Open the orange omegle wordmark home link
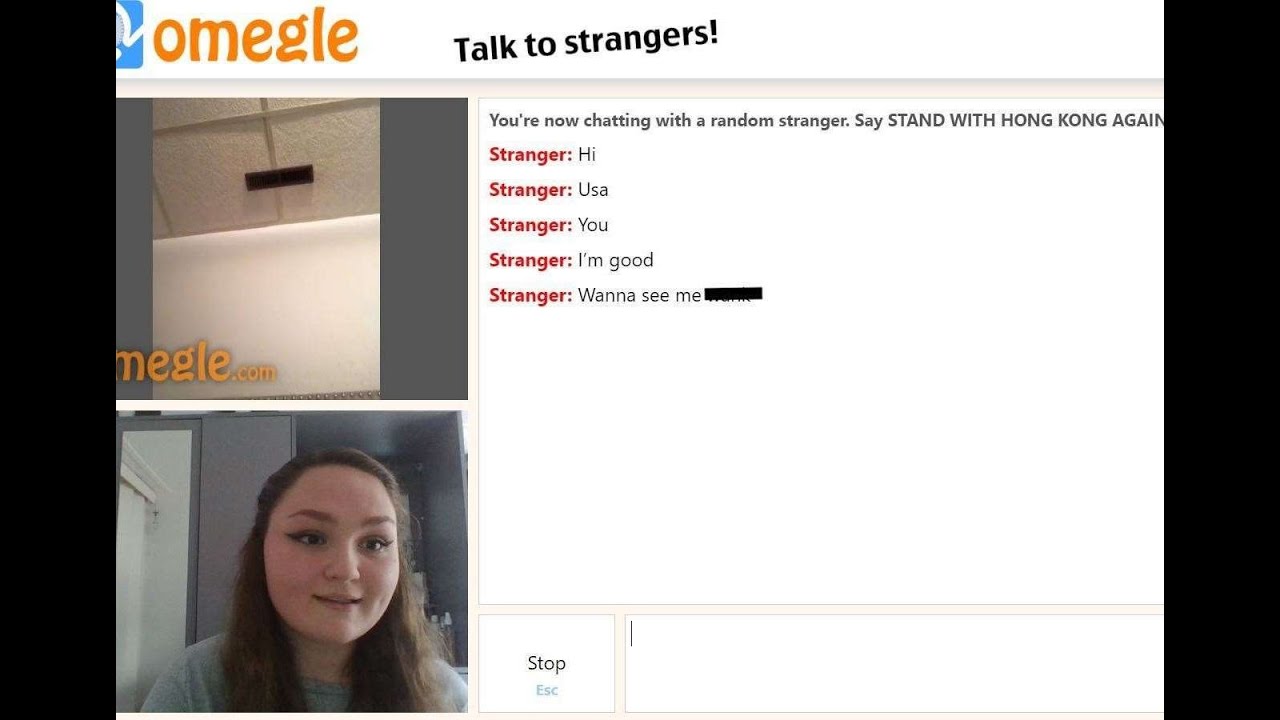Screen dimensions: 1280x720 tap(255, 39)
